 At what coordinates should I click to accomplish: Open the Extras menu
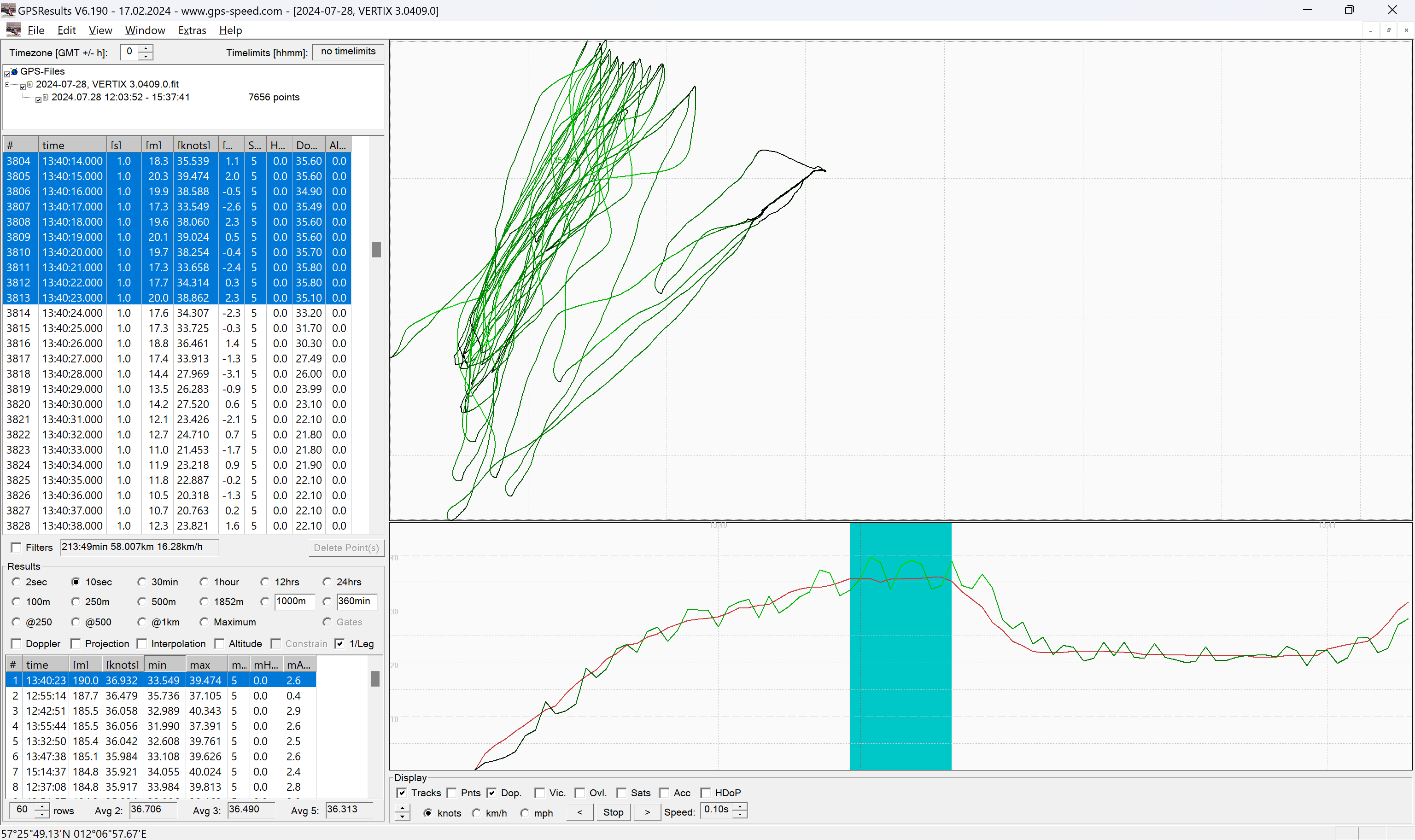(192, 30)
